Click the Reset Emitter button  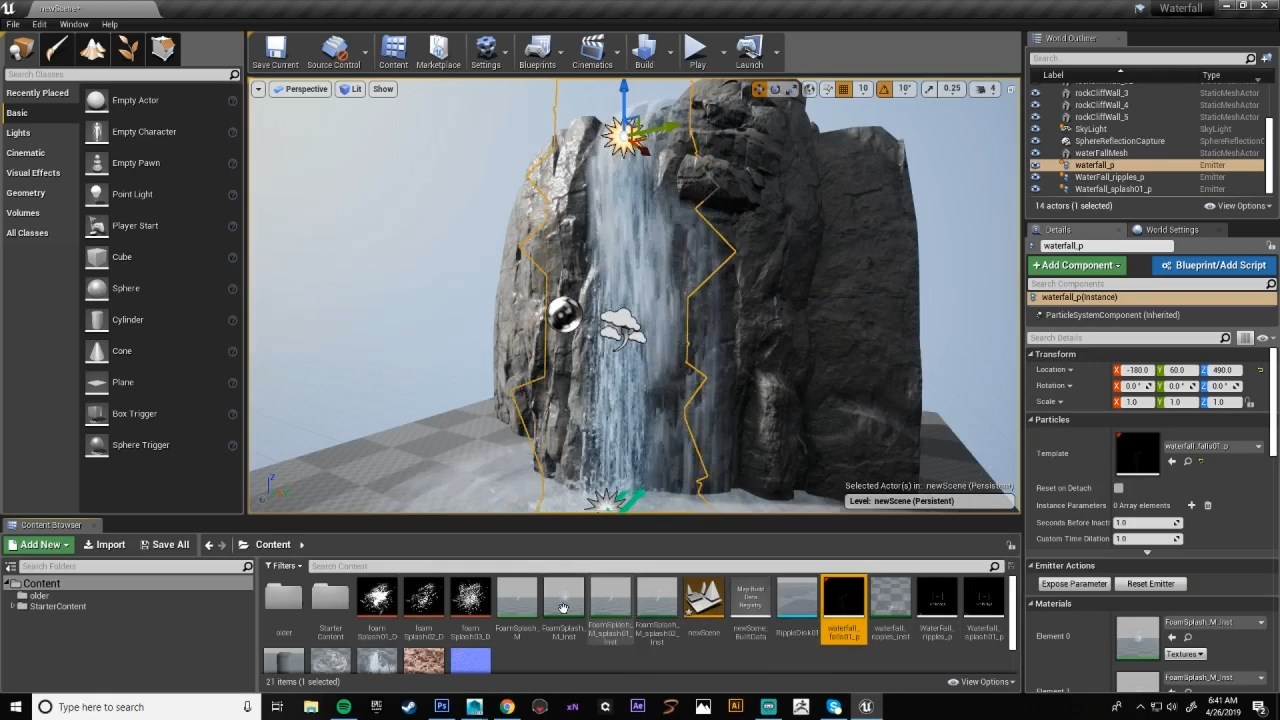1150,584
